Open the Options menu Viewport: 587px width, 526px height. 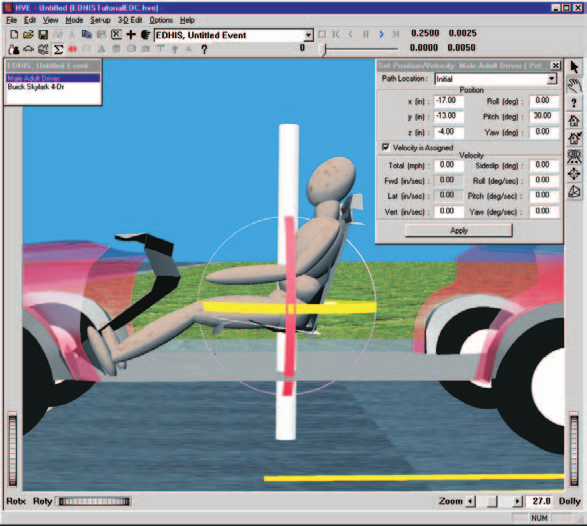pyautogui.click(x=161, y=20)
